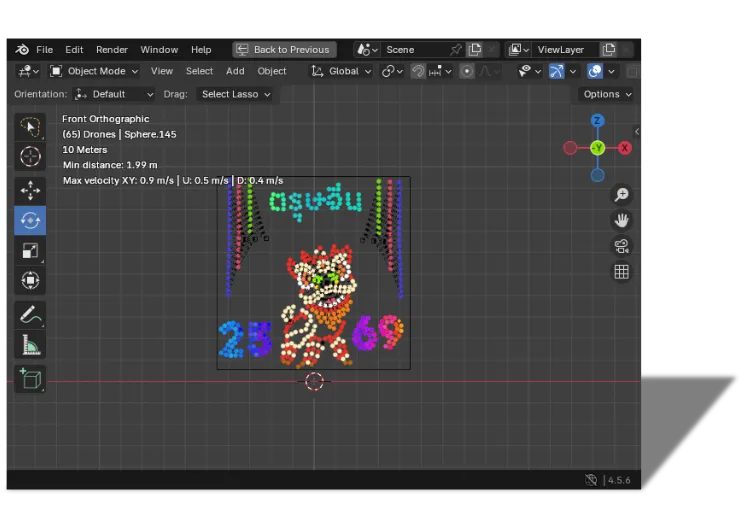Open Orientation Default dropdown
Viewport: 743px width, 528px height.
click(114, 94)
